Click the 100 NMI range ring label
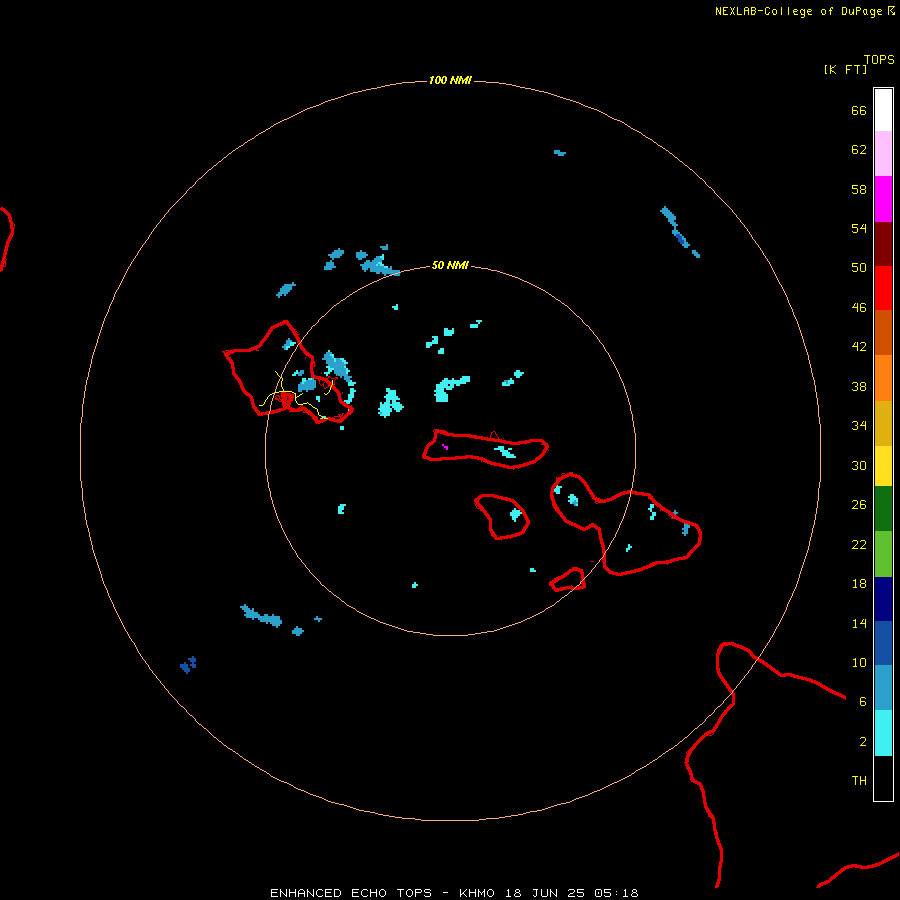This screenshot has height=900, width=900. [x=450, y=80]
